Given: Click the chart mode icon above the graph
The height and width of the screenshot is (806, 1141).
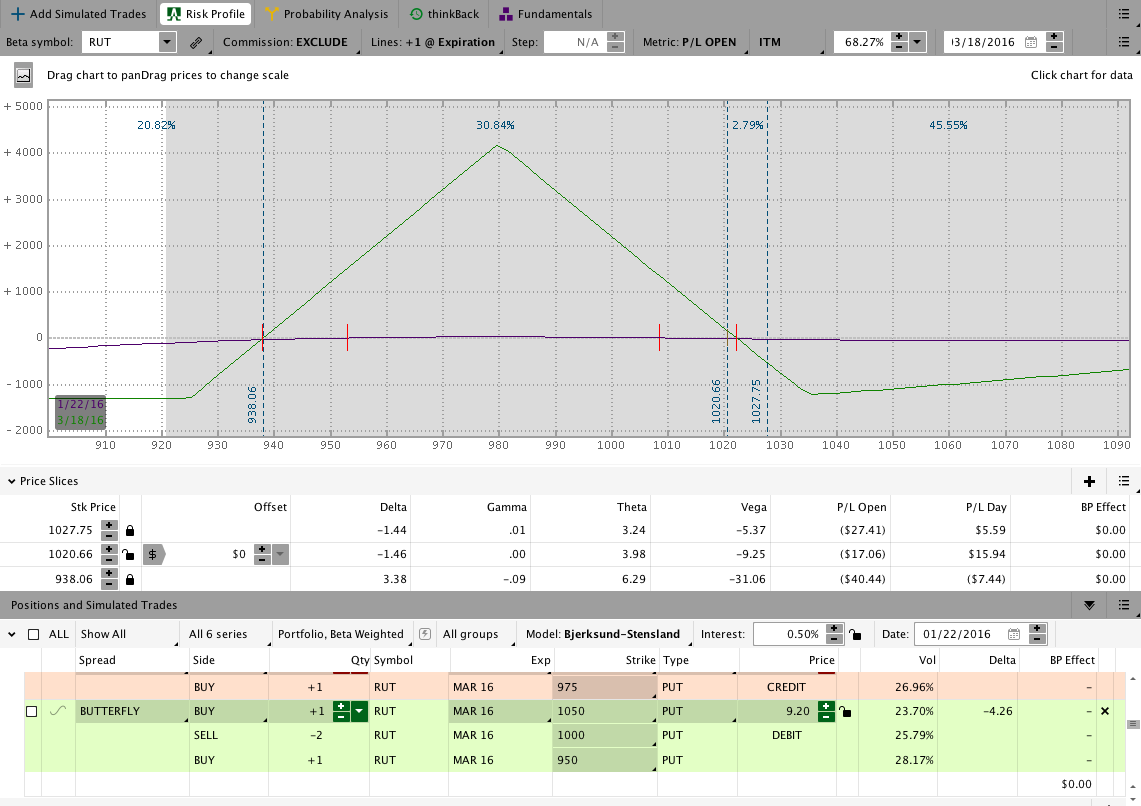Looking at the screenshot, I should [23, 75].
